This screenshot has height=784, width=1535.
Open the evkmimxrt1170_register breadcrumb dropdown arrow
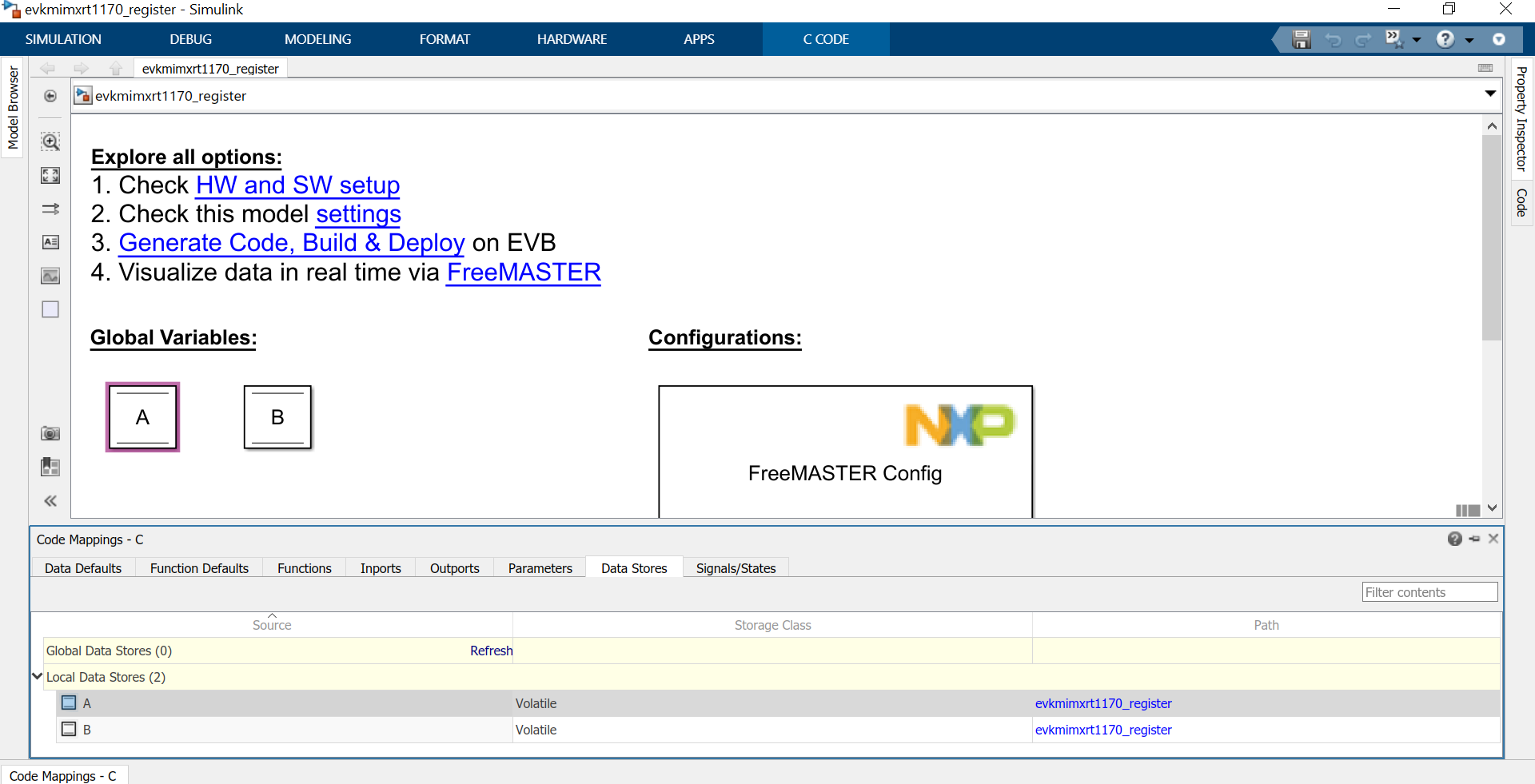[1490, 94]
